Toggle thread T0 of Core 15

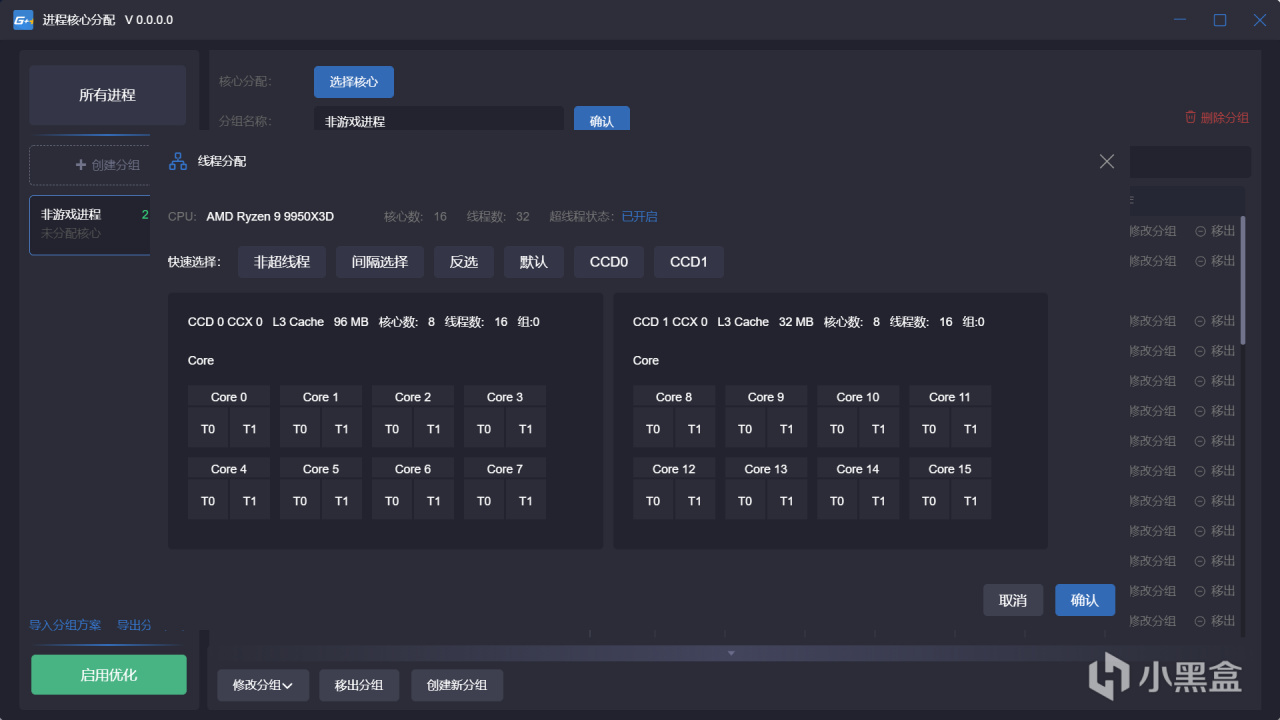pos(929,500)
